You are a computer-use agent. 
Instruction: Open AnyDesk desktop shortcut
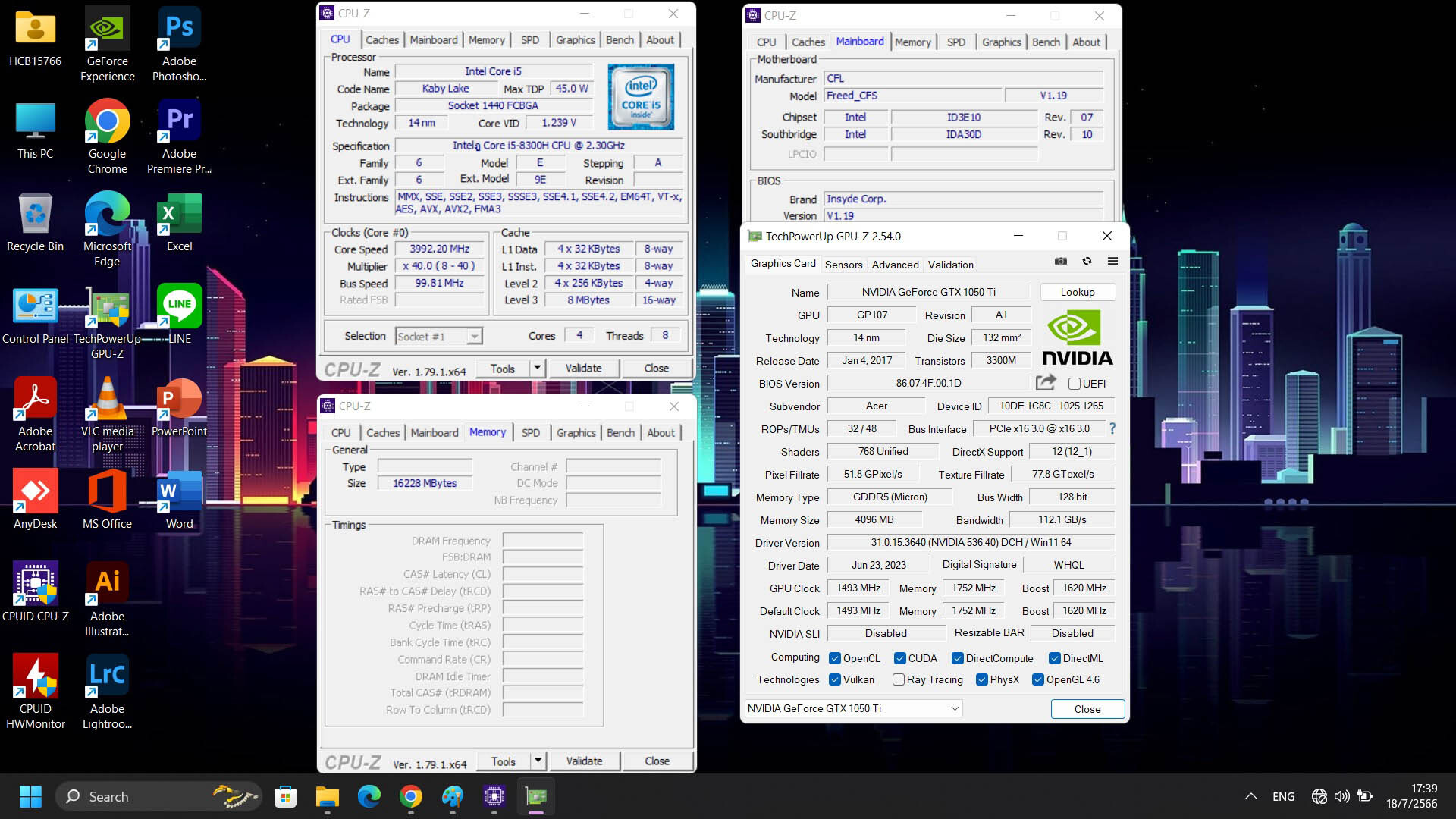tap(35, 499)
